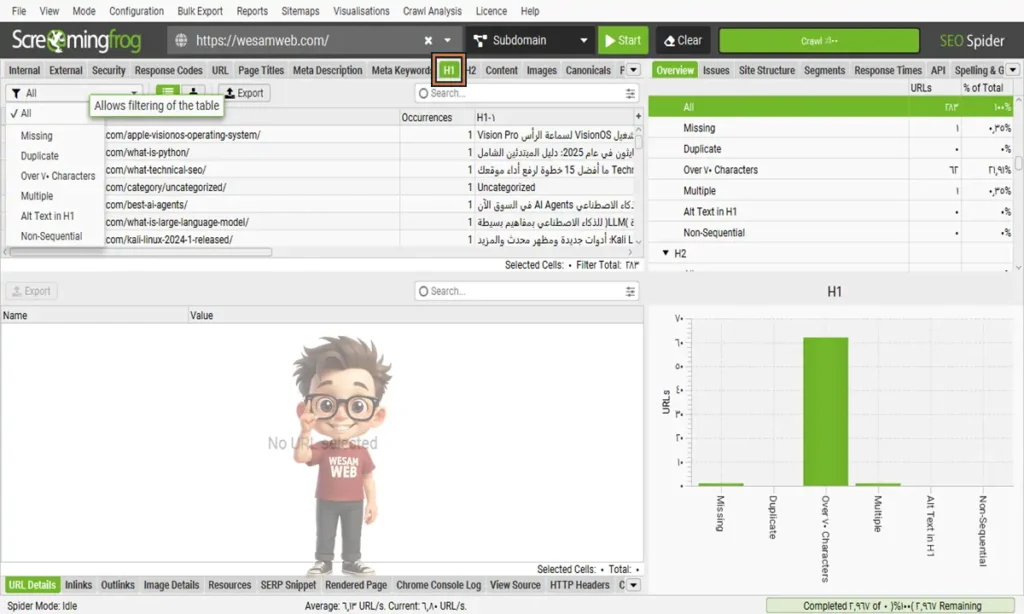
Task: Click upper search filter options icon
Action: point(630,93)
